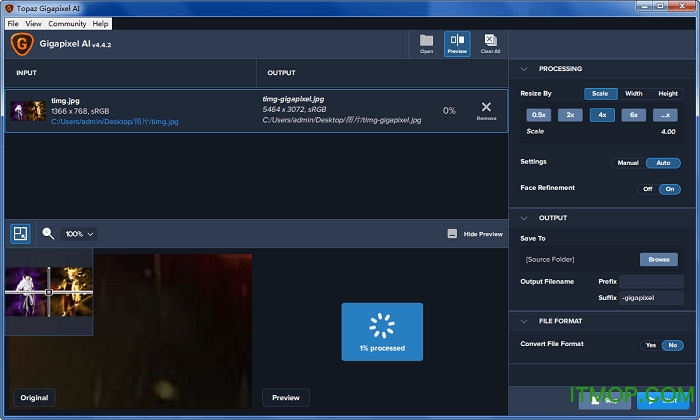
Task: Click the timg.jpg thumbnail image
Action: [x=28, y=111]
